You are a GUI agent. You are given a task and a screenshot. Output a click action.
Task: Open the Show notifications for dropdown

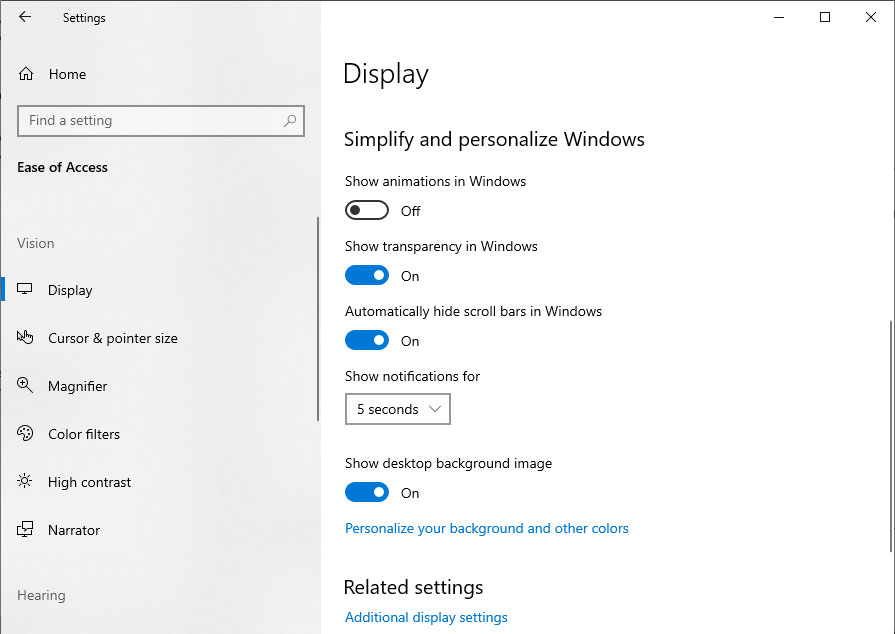(398, 409)
